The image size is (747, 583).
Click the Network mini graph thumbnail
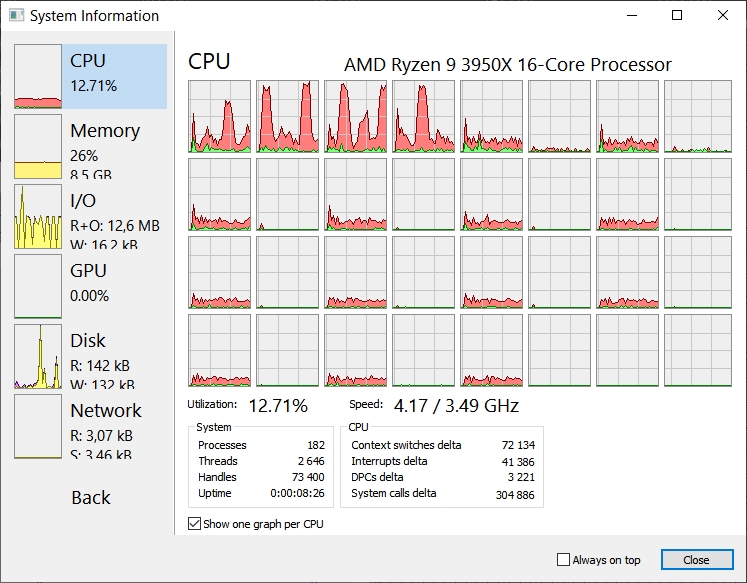click(x=38, y=426)
